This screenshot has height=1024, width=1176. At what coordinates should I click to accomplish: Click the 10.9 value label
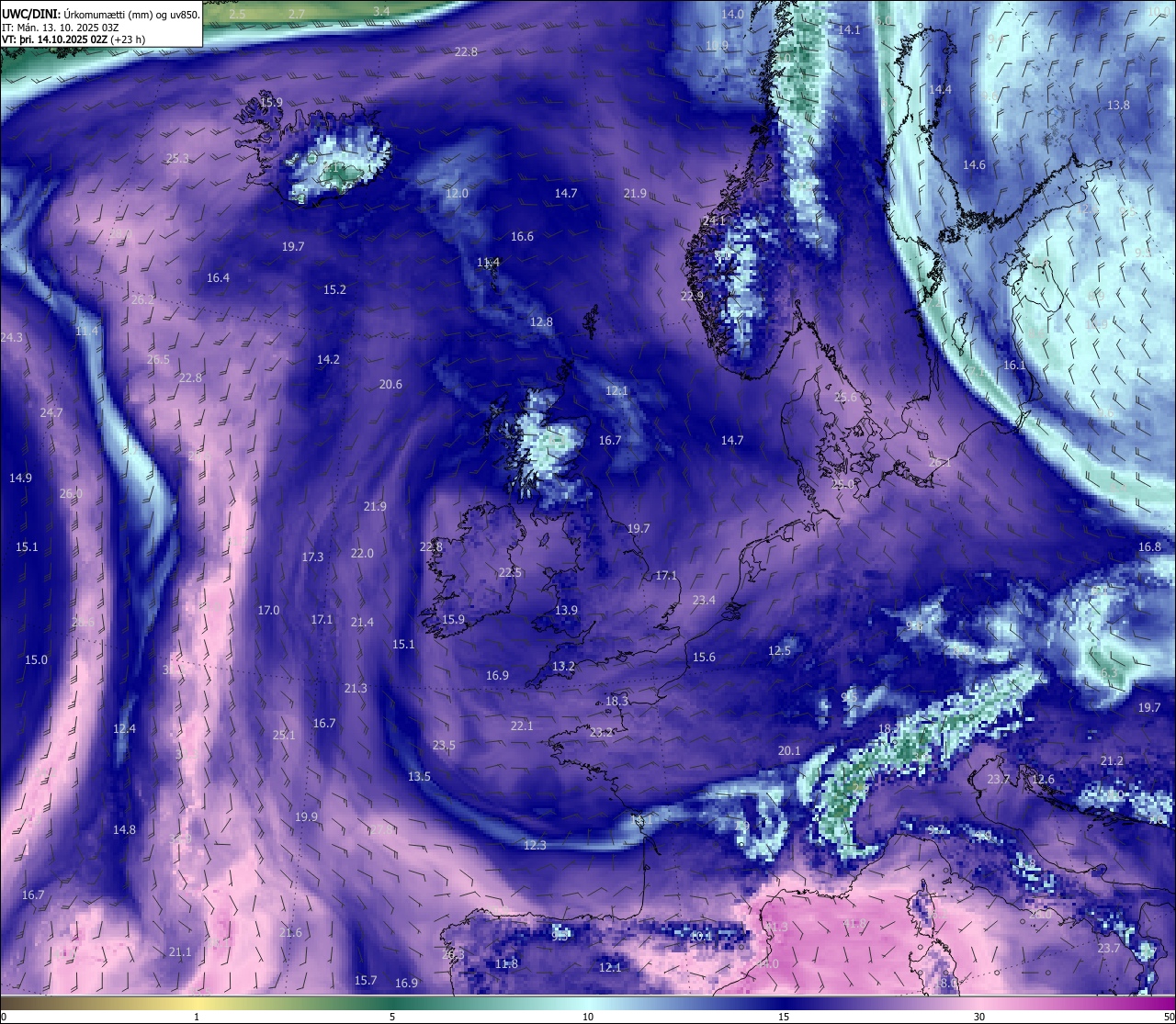(717, 45)
